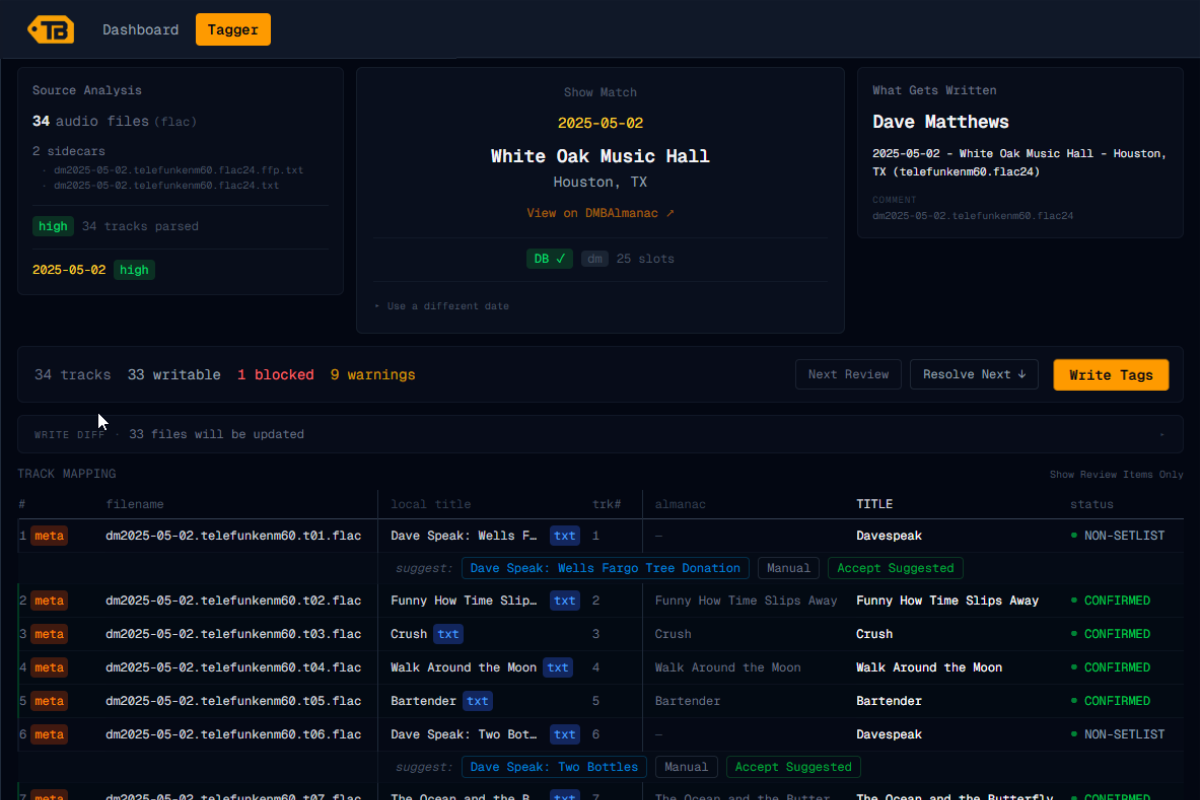Choose suggestion Dave Speak: Wells Fargo Tree Donation
The width and height of the screenshot is (1200, 800).
click(x=605, y=568)
